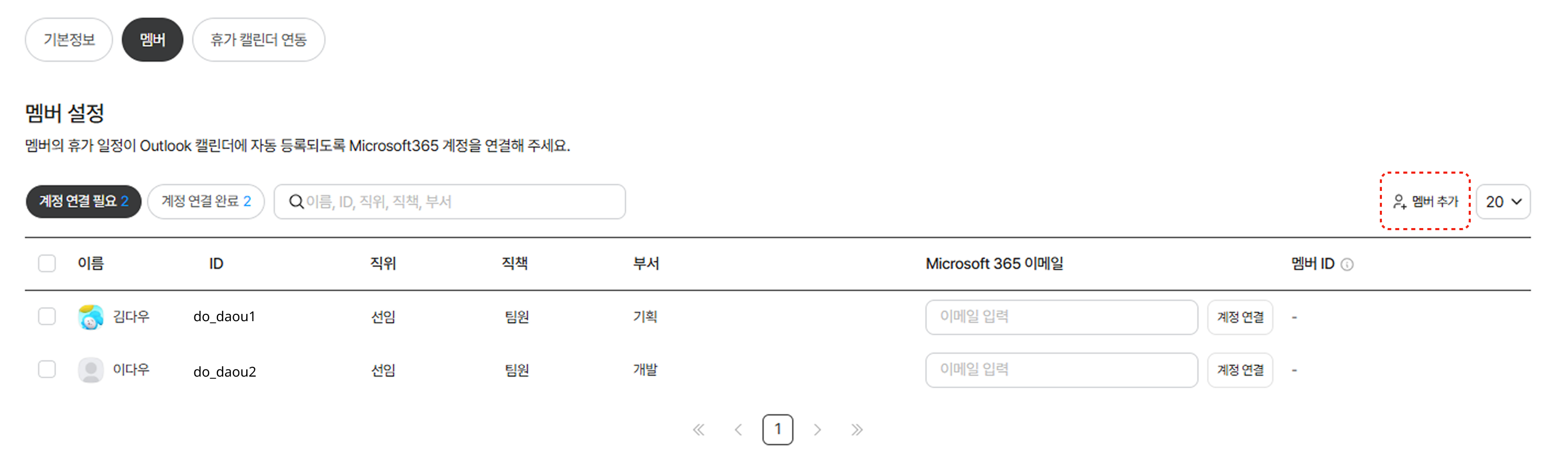Viewport: 1568px width, 476px height.
Task: Select the 계정 연결 완료 filter
Action: tap(206, 202)
